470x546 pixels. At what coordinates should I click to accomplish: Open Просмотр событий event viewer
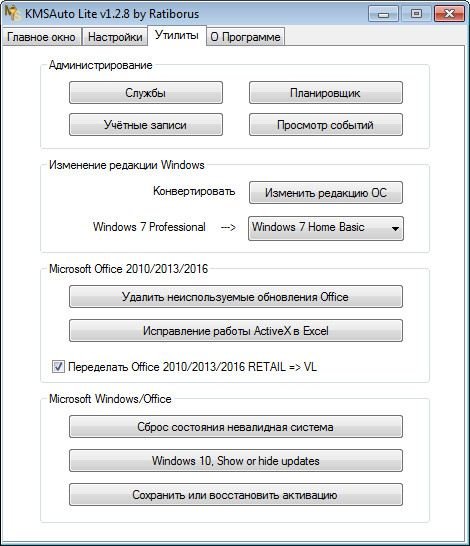pyautogui.click(x=326, y=125)
